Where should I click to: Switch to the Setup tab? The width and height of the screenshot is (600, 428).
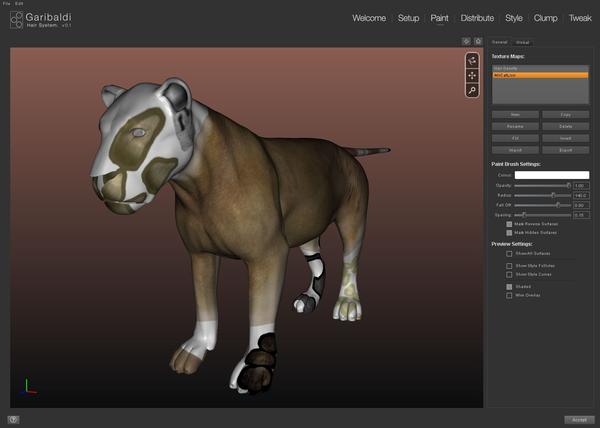tap(408, 18)
